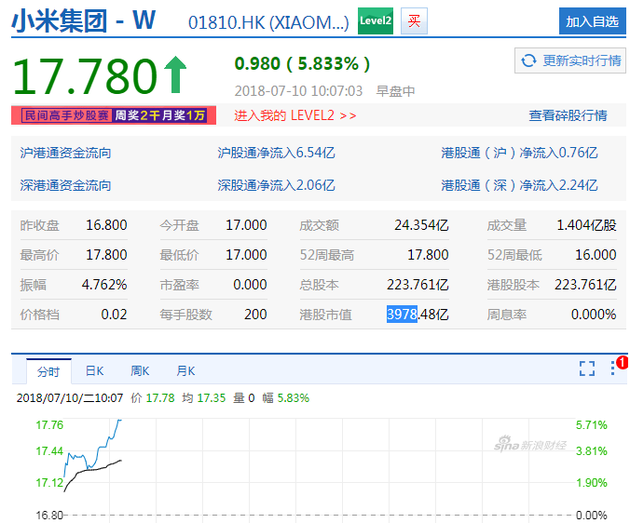This screenshot has height=523, width=630.
Task: Open 沪港通资金流向 link
Action: (x=65, y=153)
